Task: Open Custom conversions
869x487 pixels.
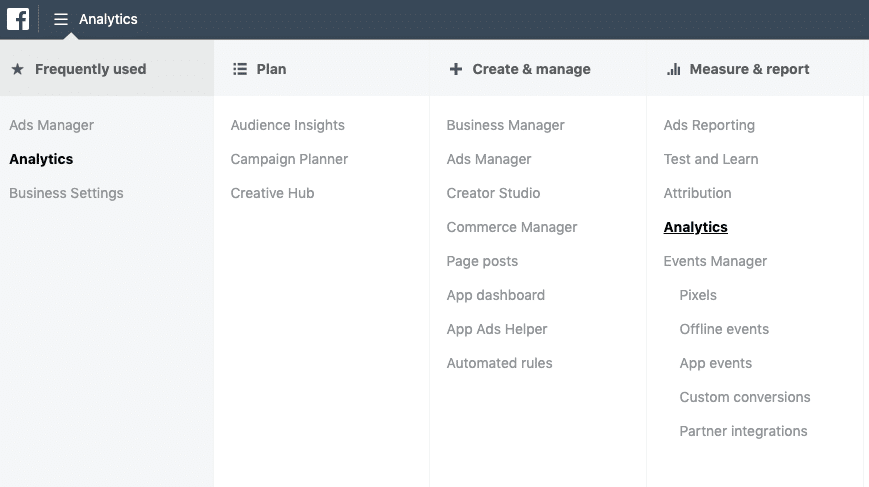Action: (745, 397)
